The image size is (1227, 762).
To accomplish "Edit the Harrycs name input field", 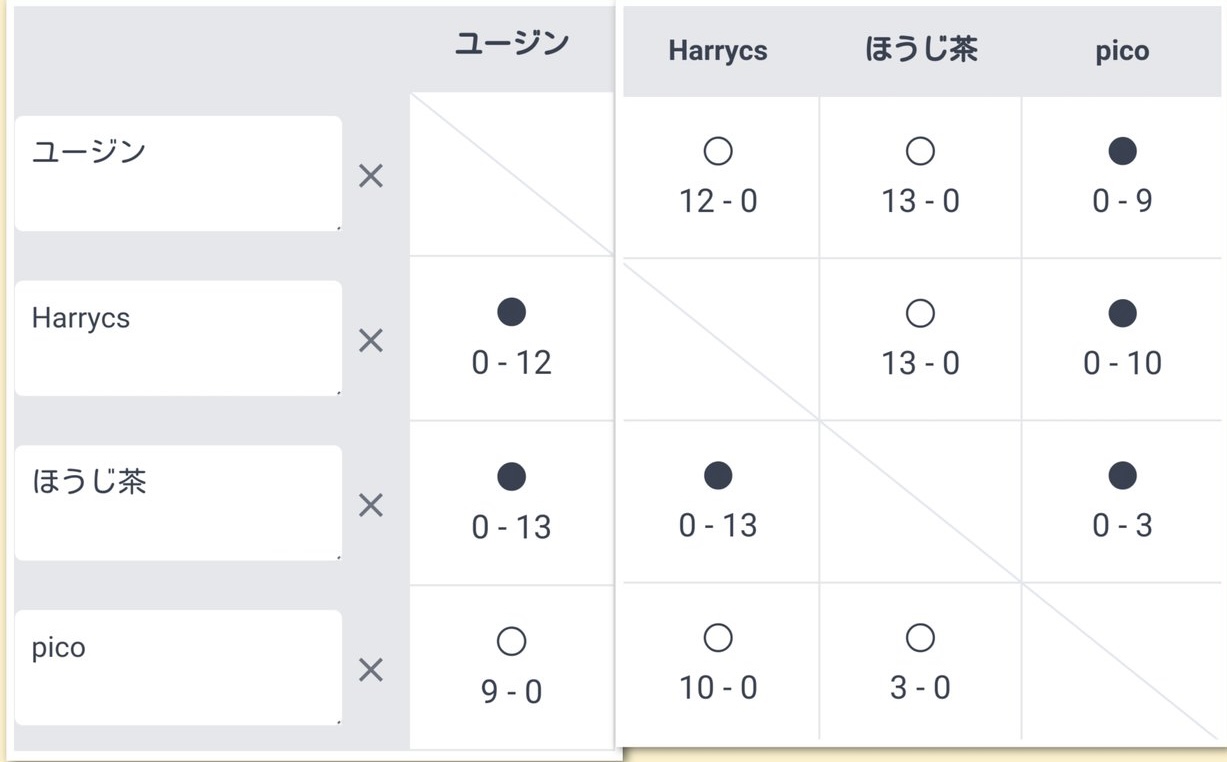I will (178, 338).
